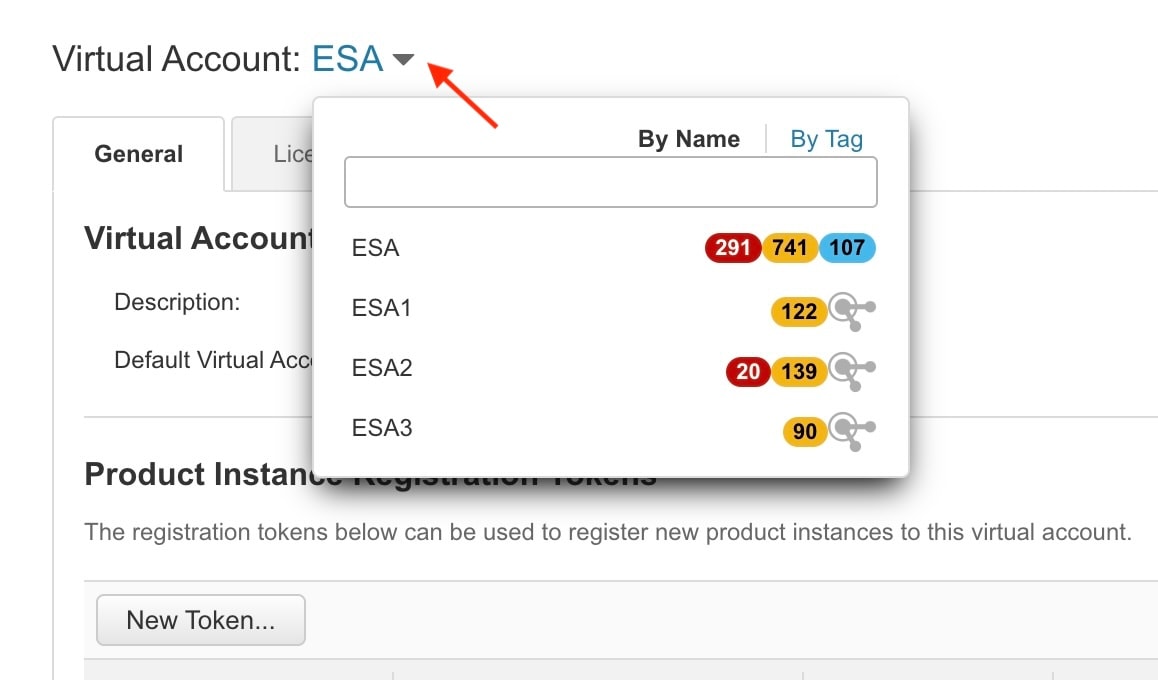1158x680 pixels.
Task: Click the ESA2 hierarchy node icon
Action: (852, 371)
